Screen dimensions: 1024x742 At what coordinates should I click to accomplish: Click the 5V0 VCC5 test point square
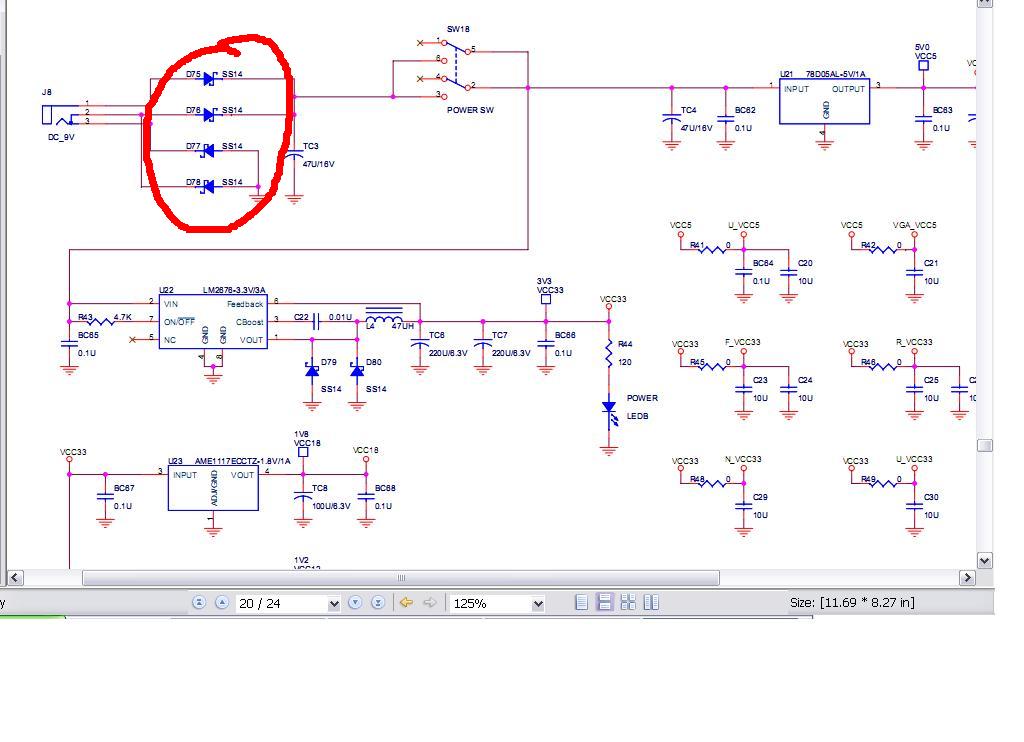click(923, 65)
